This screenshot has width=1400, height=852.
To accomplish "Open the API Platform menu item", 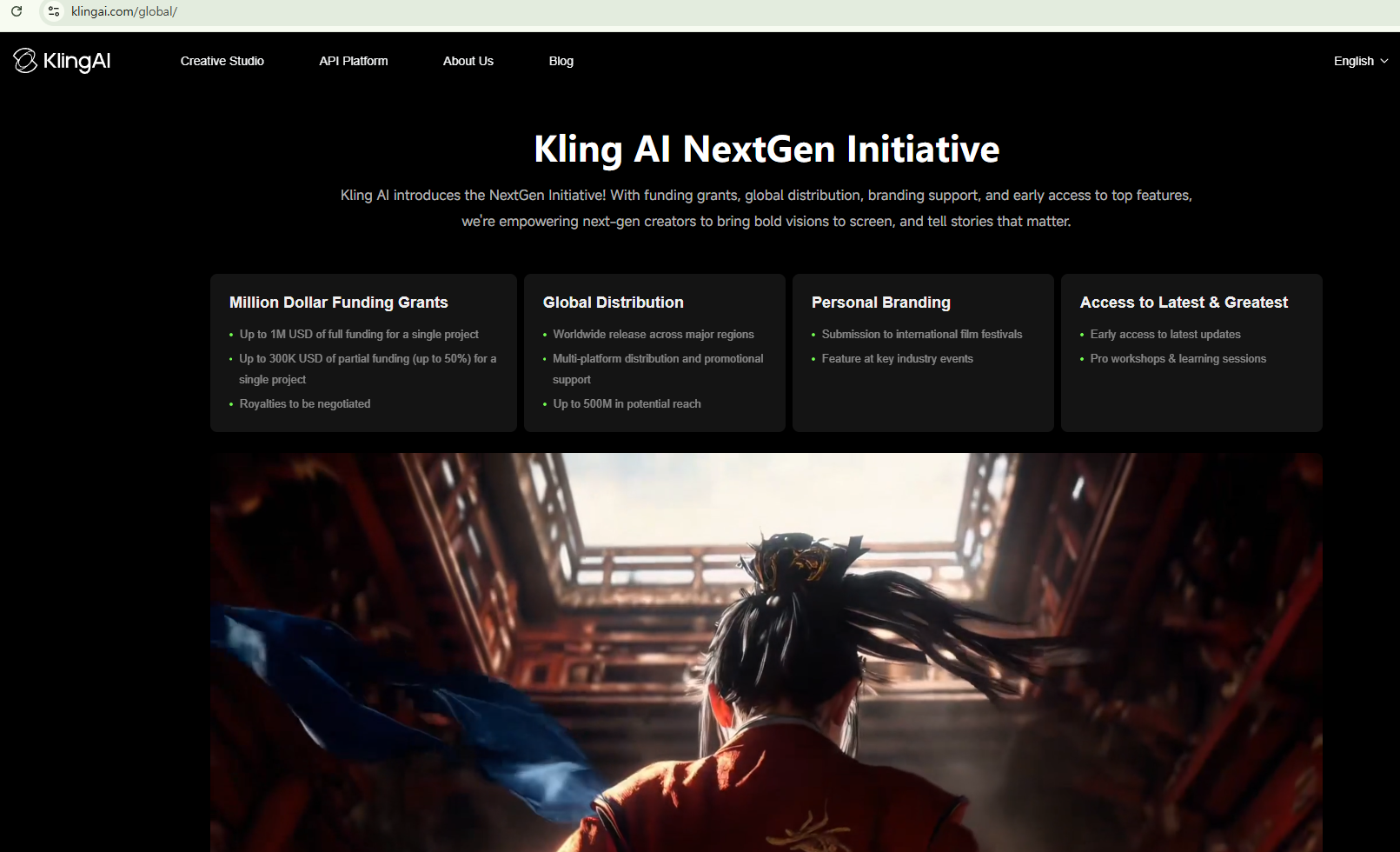I will [x=354, y=61].
